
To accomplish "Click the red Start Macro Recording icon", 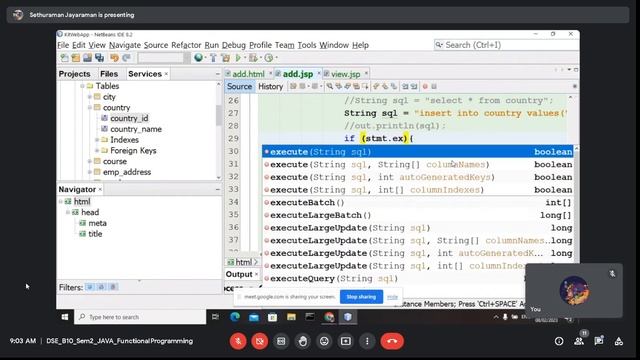I will pyautogui.click(x=425, y=86).
